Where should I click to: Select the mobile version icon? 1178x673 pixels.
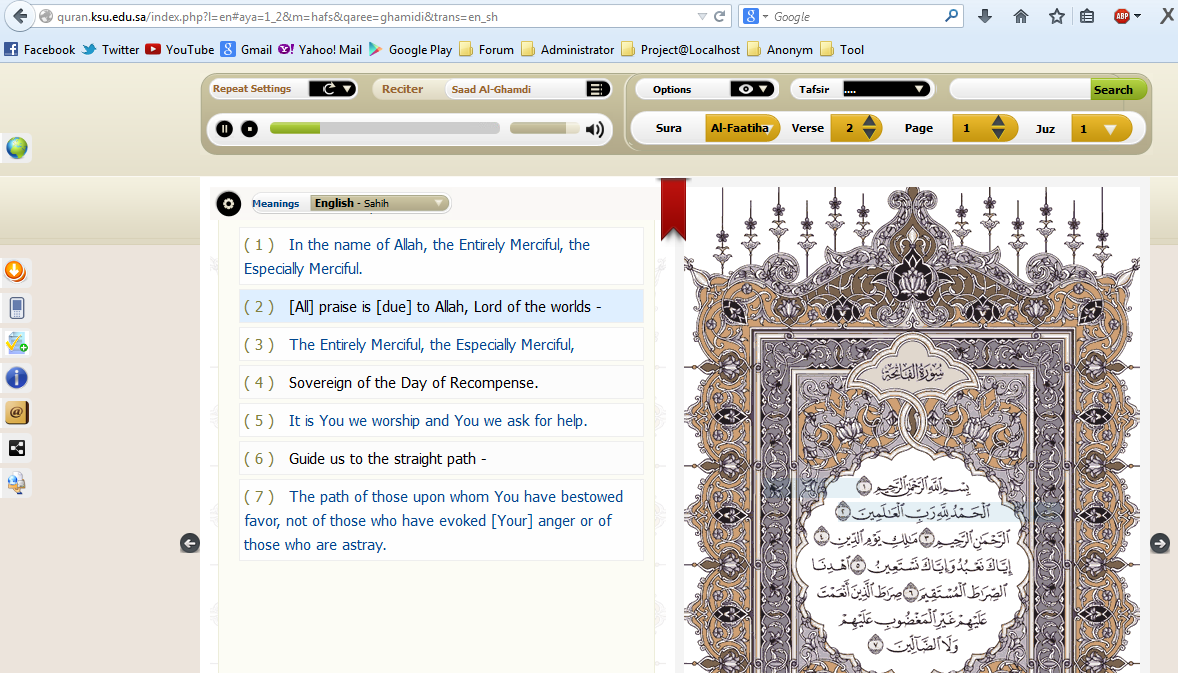16,307
